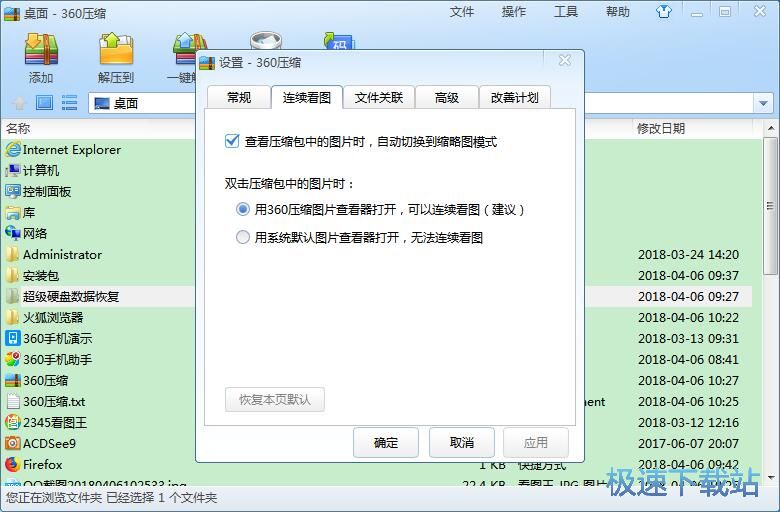The width and height of the screenshot is (780, 512).
Task: Click the scrollbar up arrow in file list
Action: pyautogui.click(x=771, y=128)
